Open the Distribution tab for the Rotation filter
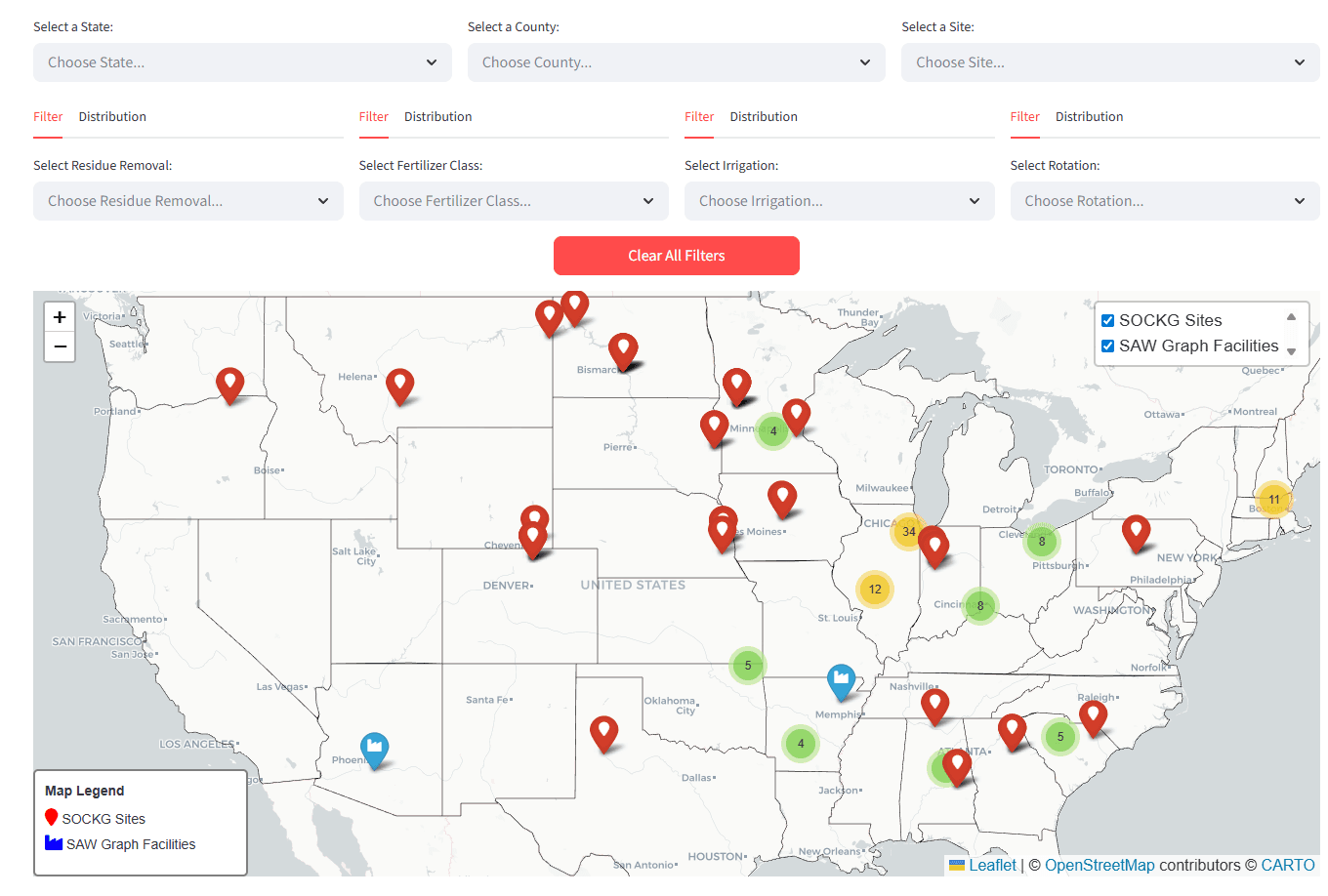This screenshot has height=896, width=1328. (1089, 116)
